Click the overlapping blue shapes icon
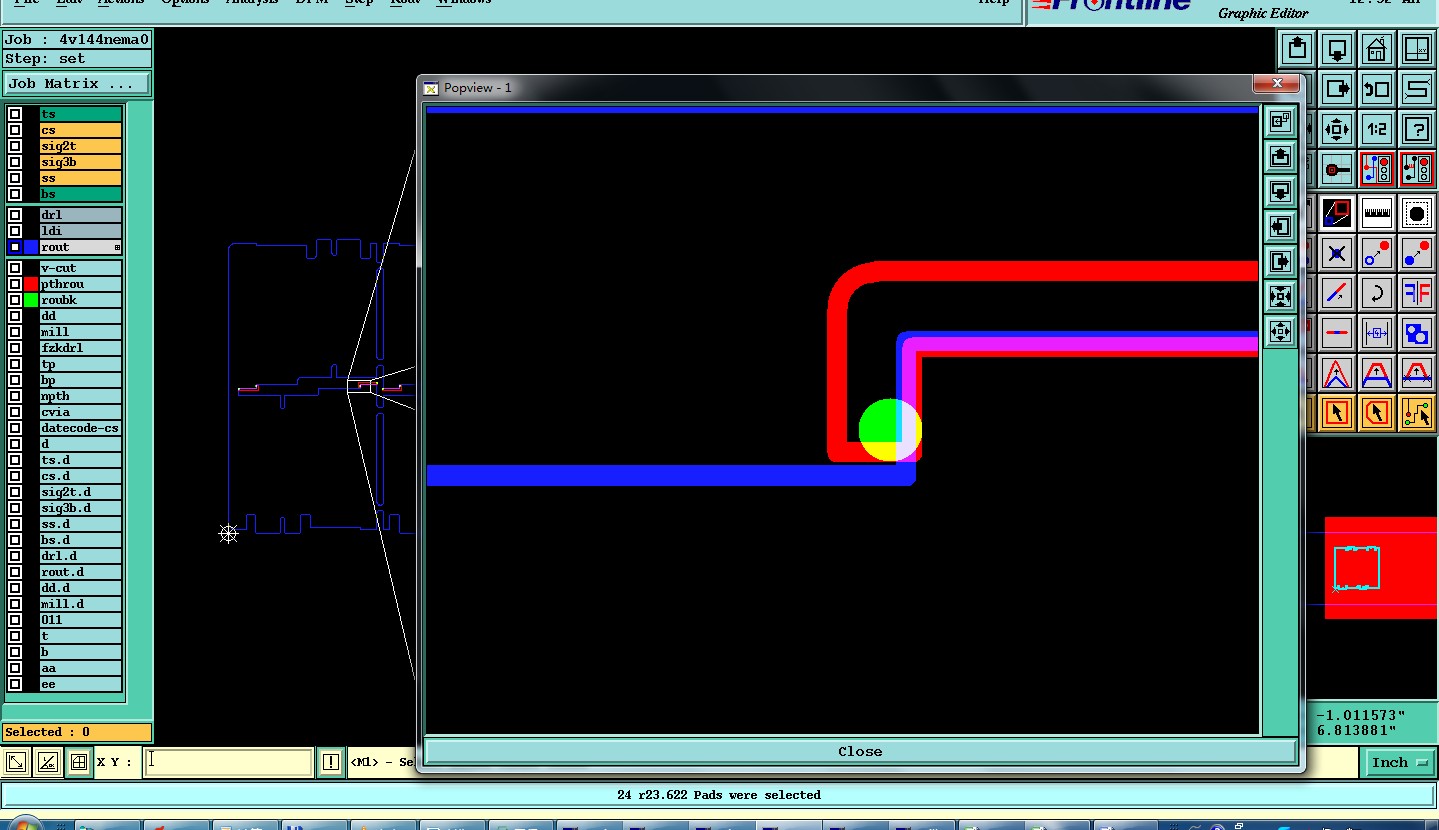Viewport: 1439px width, 830px height. click(1417, 333)
